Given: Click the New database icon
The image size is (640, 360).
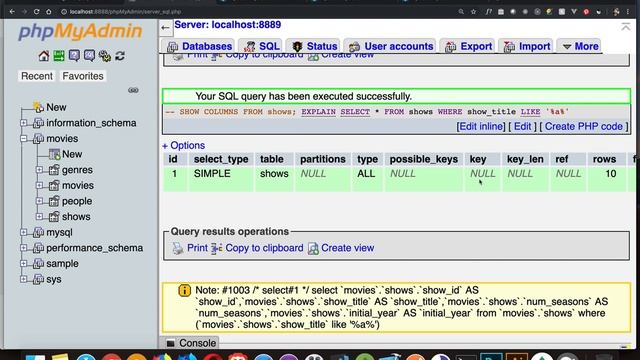Looking at the screenshot, I should pos(38,107).
